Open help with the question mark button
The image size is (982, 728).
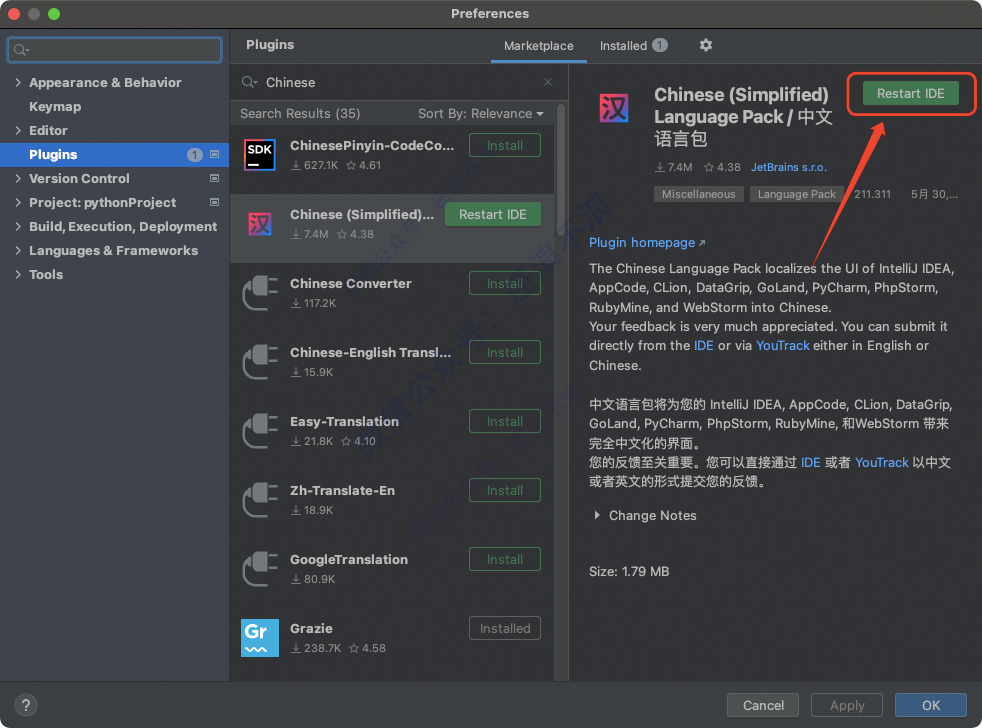(x=26, y=705)
